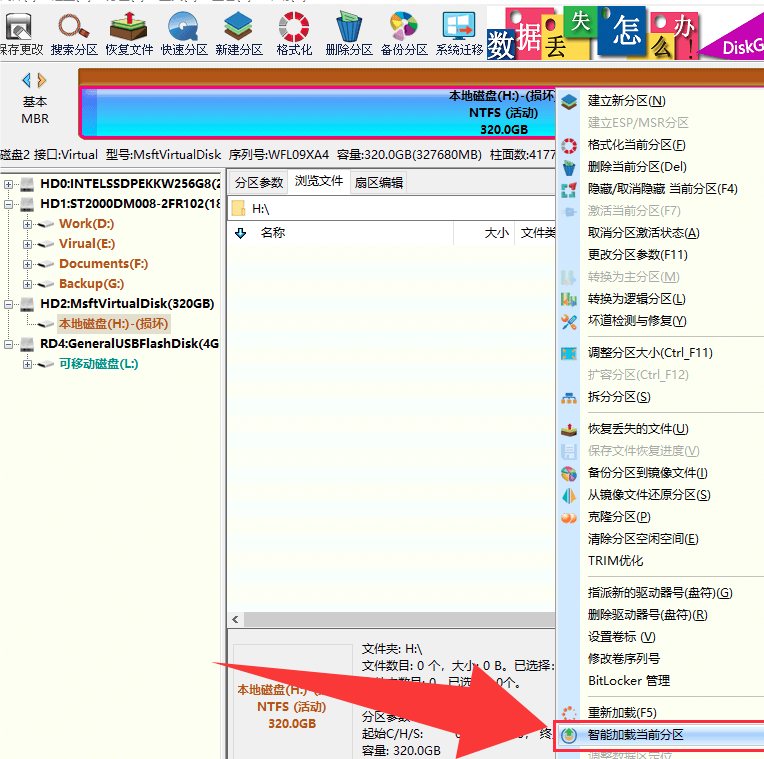Open the 快速分区 quick partition tool
The image size is (764, 759).
183,27
